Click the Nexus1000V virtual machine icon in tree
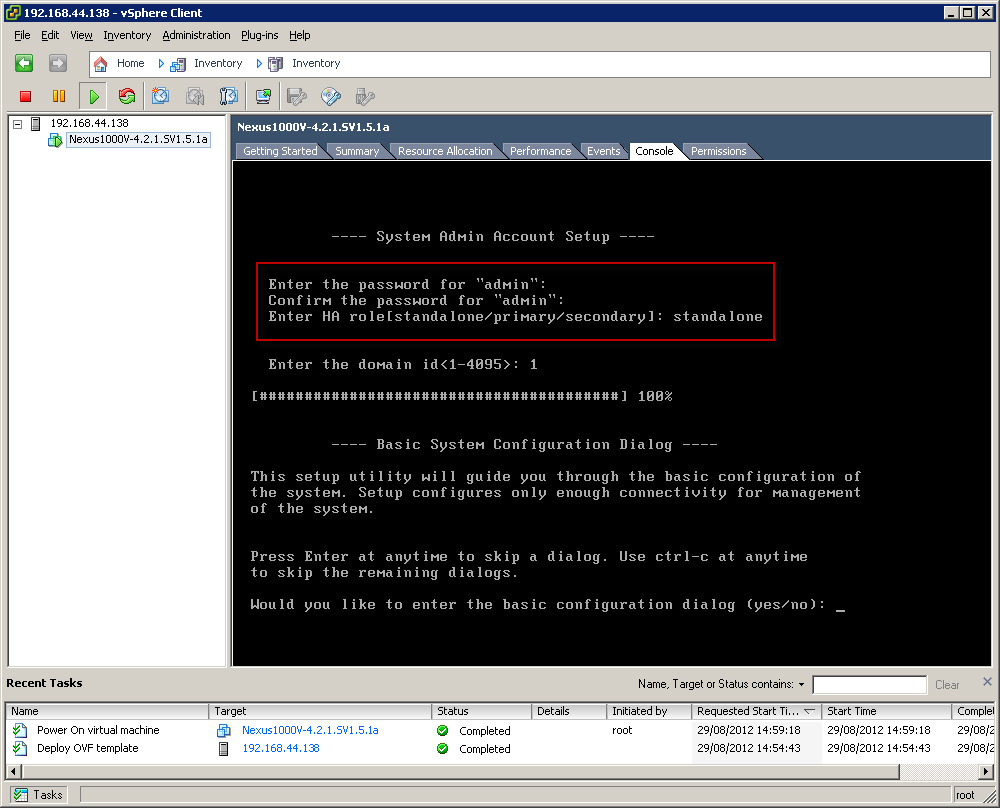This screenshot has height=808, width=1000. pyautogui.click(x=55, y=140)
